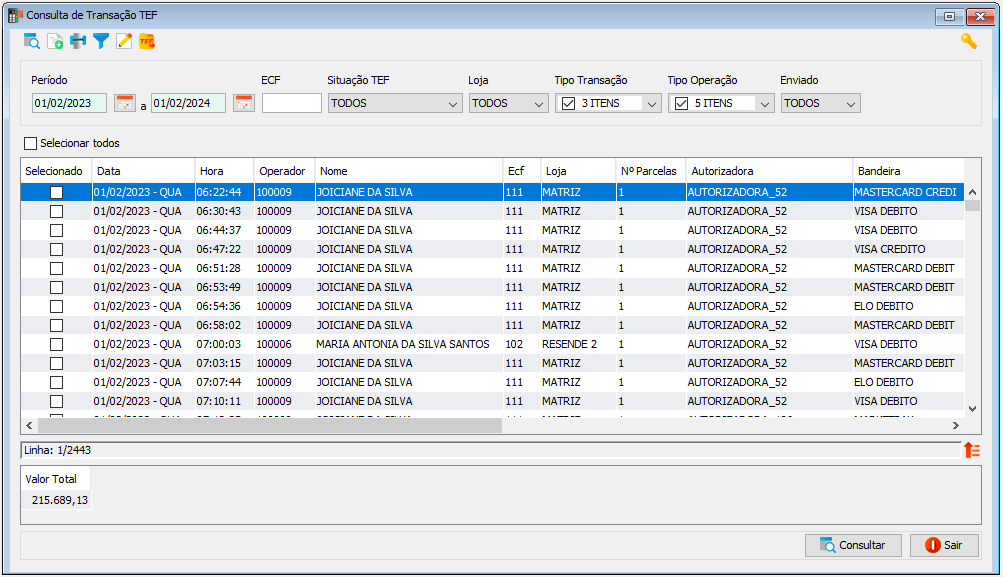Click the search/consult toolbar icon
1003x577 pixels.
31,42
